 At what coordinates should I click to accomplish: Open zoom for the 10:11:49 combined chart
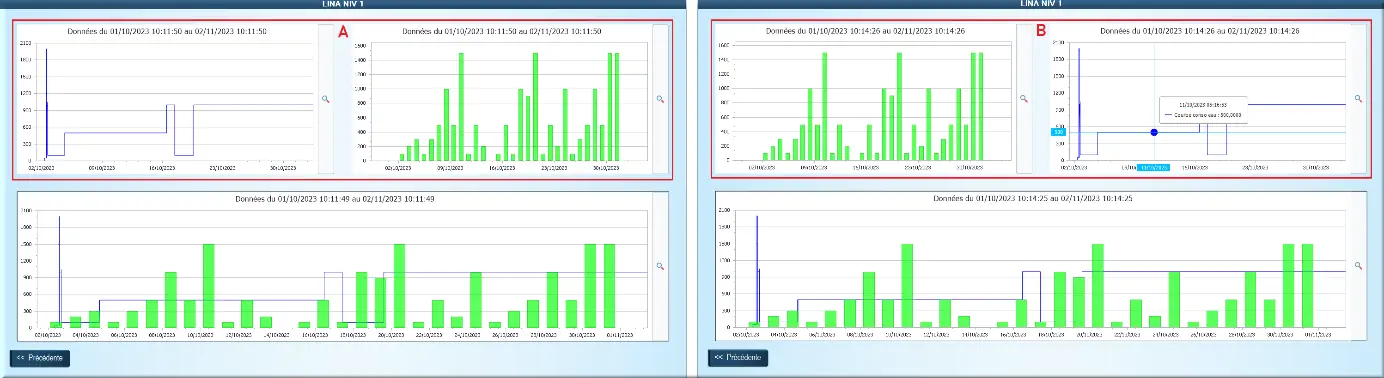(x=660, y=266)
